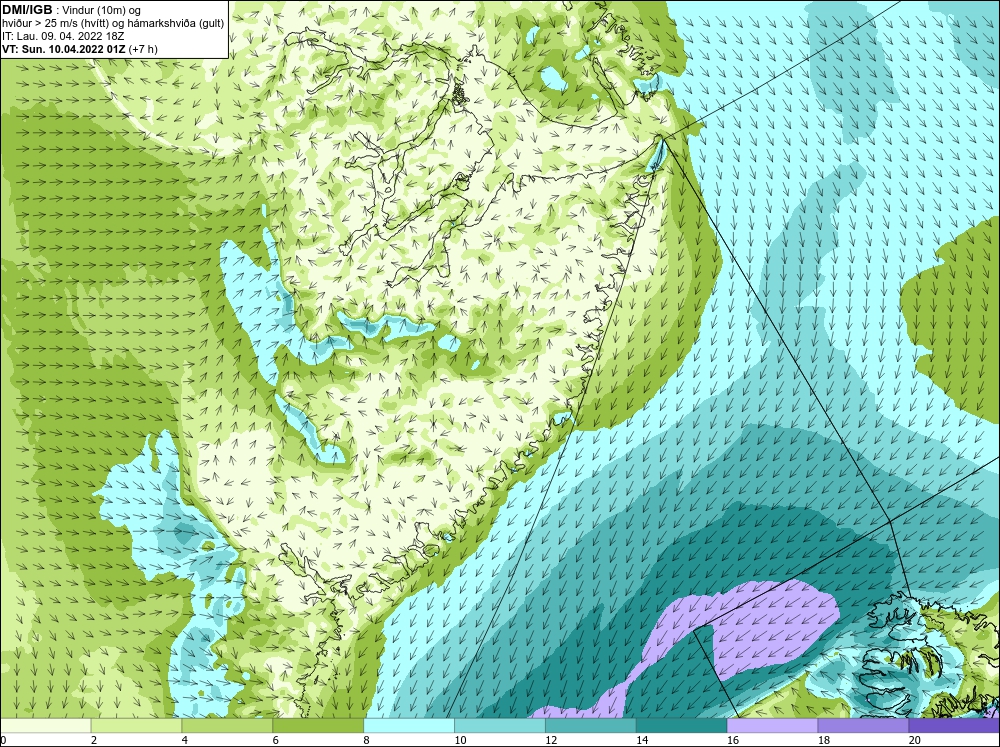Click the scale label '8'

(x=366, y=740)
